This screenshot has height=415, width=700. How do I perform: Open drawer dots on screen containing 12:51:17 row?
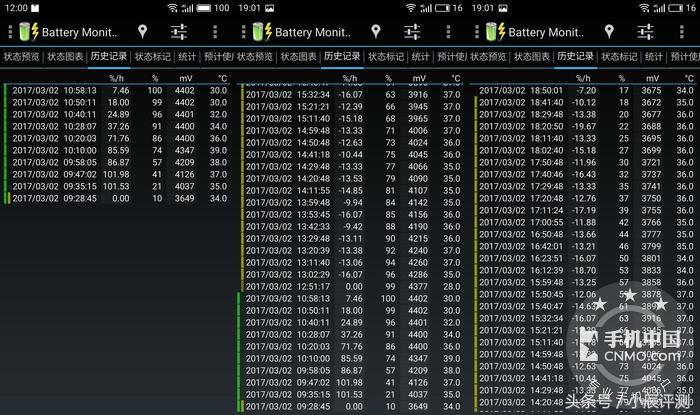243,32
